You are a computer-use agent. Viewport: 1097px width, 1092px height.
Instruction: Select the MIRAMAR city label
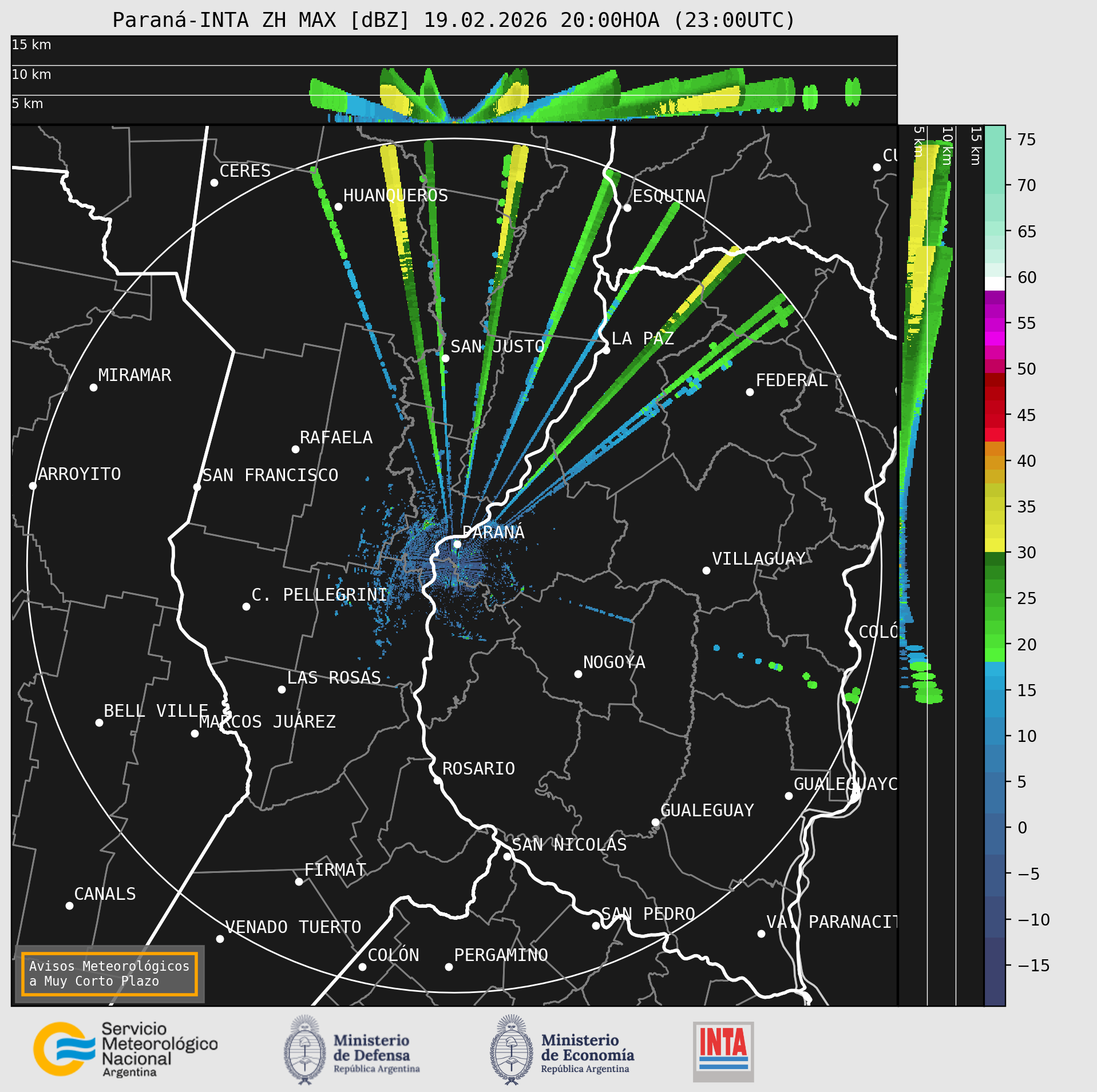coord(134,375)
